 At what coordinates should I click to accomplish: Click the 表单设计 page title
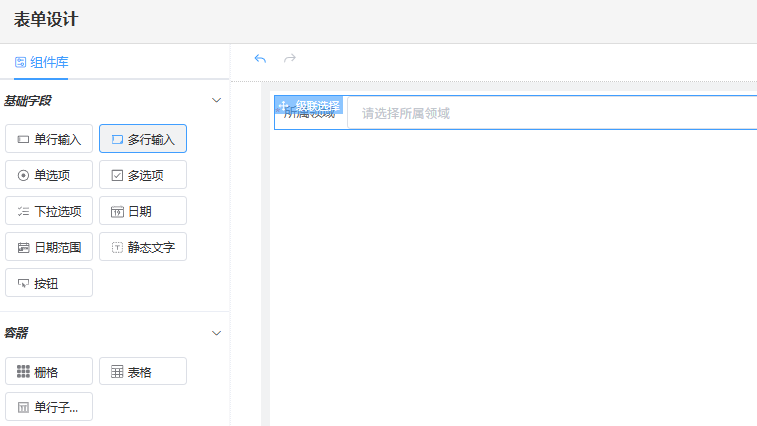(x=46, y=20)
